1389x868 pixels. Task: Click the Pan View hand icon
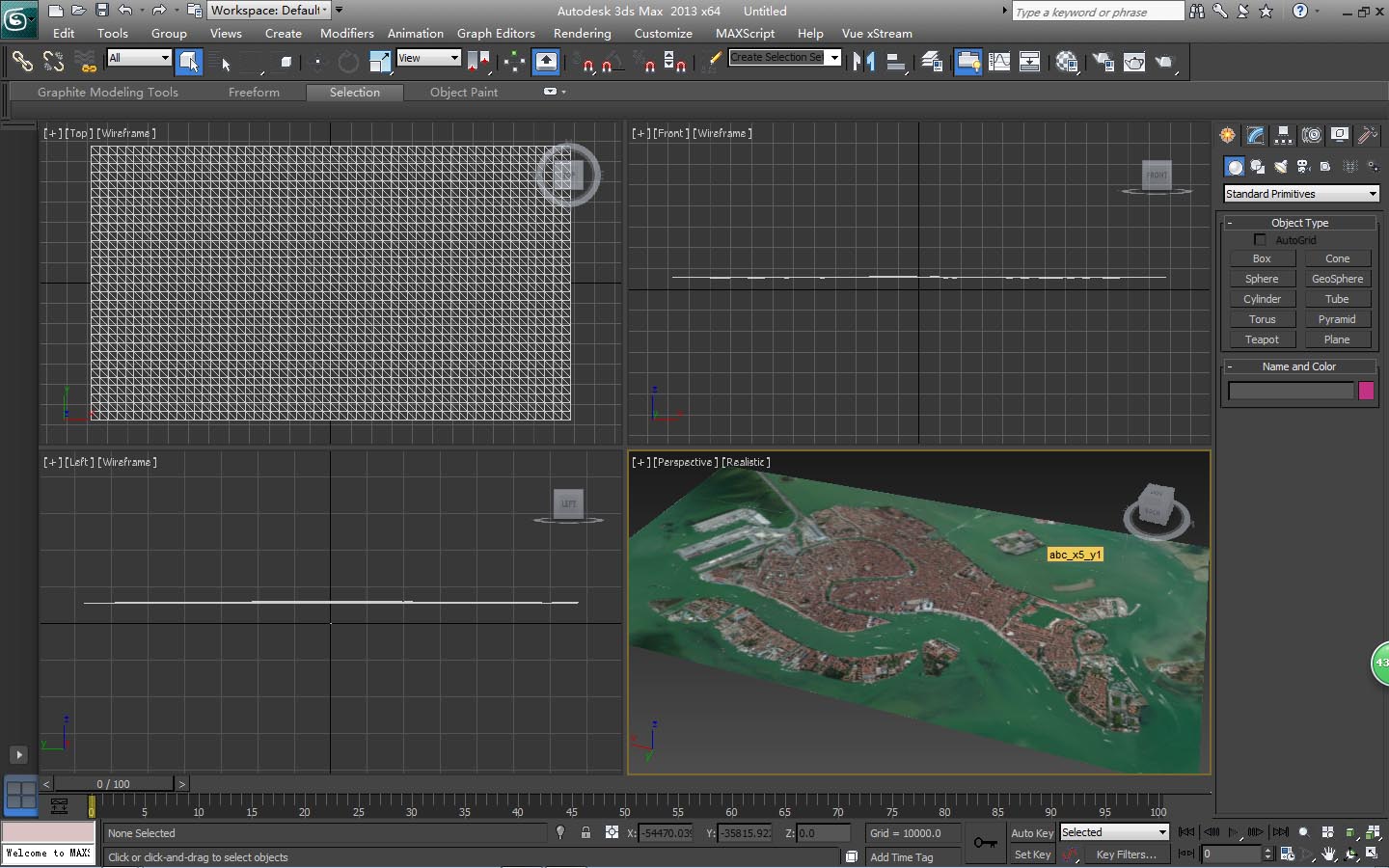click(x=1329, y=854)
